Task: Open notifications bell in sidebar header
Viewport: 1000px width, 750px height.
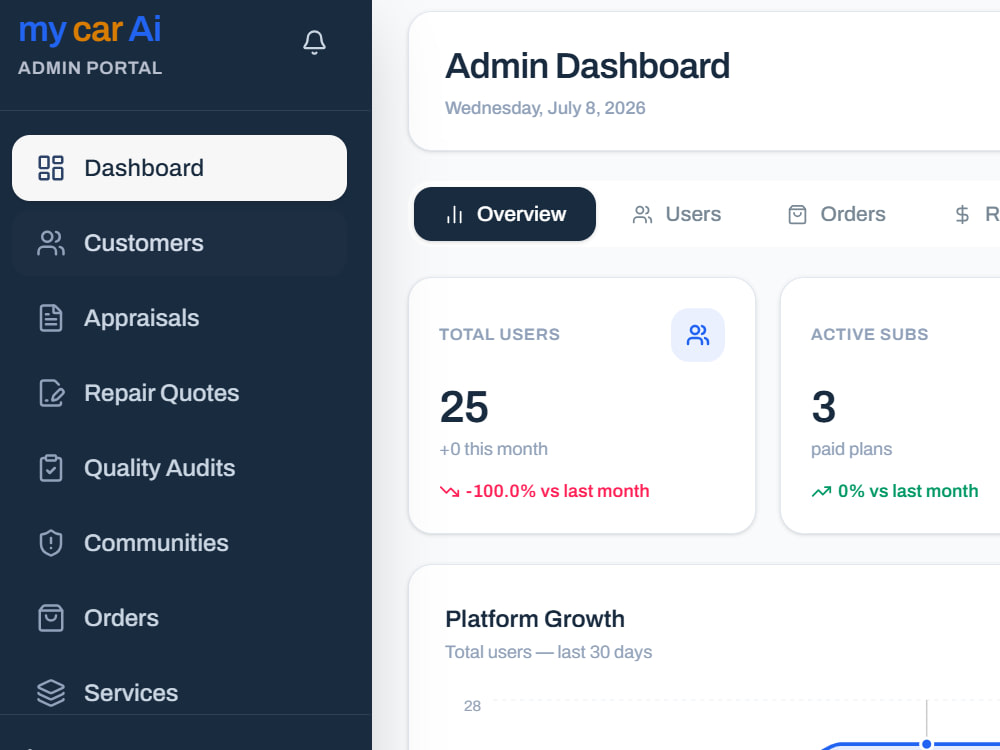Action: 314,43
